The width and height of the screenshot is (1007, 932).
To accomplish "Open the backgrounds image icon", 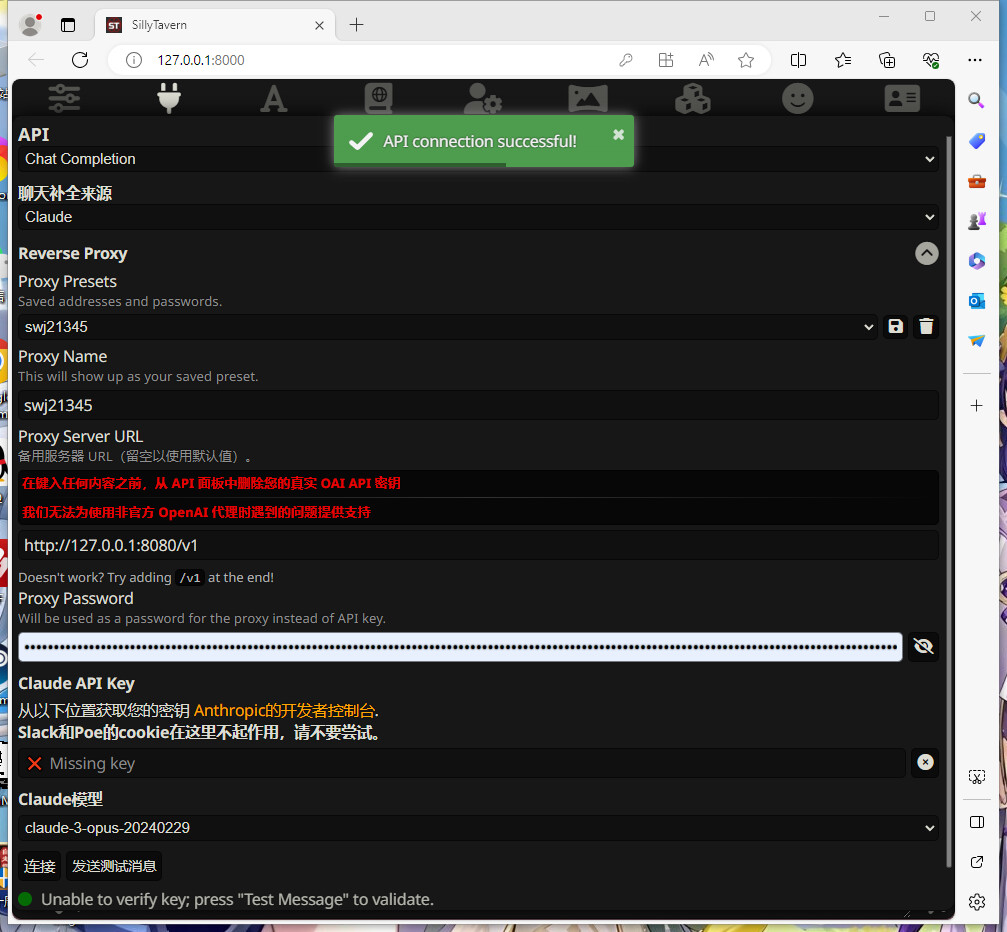I will tap(588, 98).
